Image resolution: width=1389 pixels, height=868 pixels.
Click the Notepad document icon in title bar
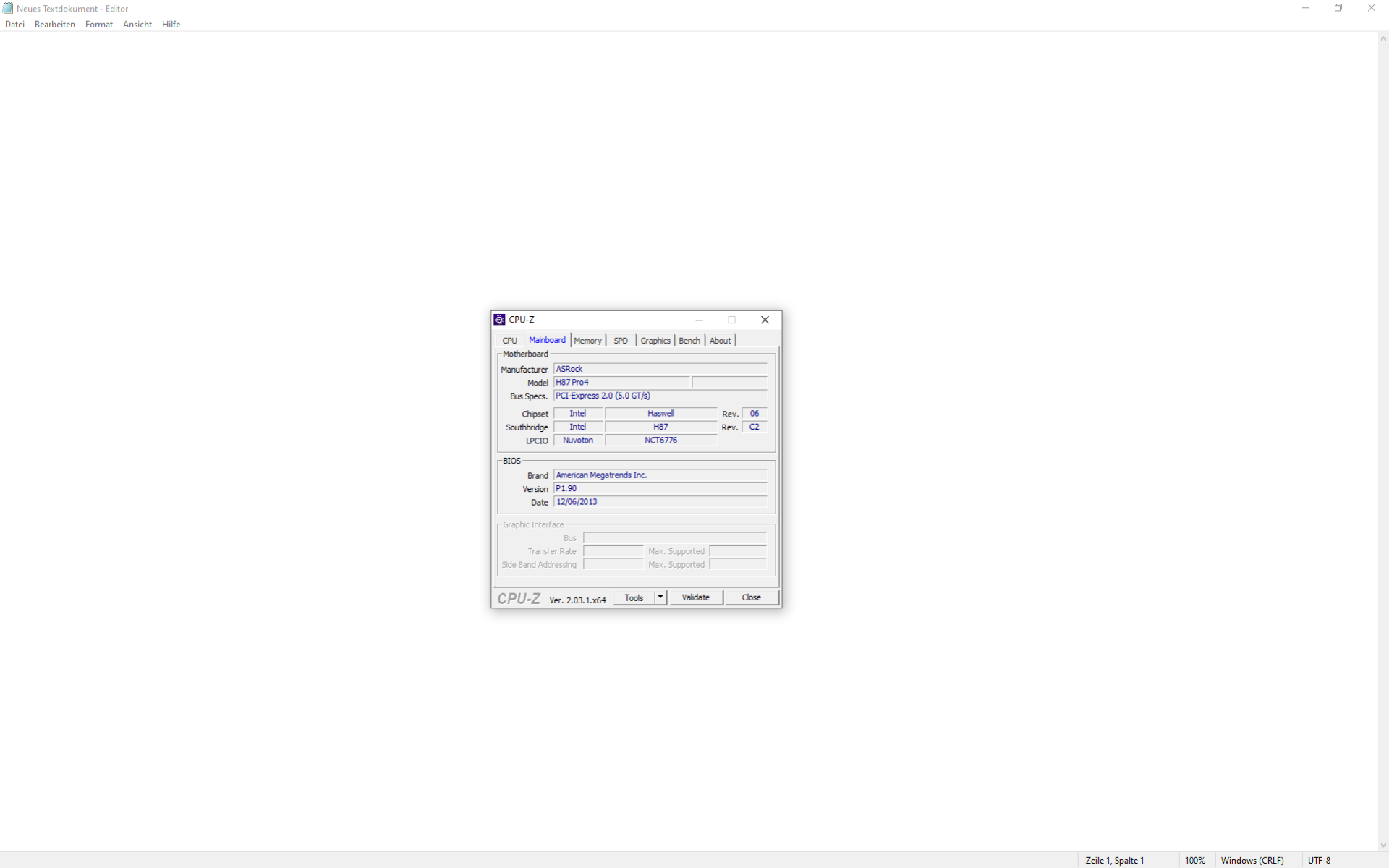[x=8, y=9]
